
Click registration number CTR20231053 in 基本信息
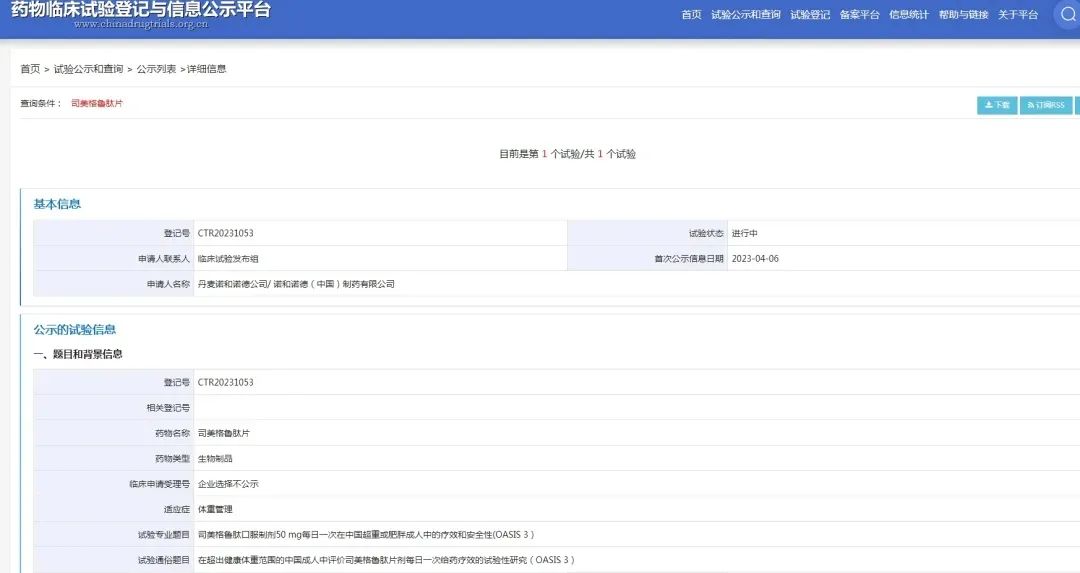point(226,233)
